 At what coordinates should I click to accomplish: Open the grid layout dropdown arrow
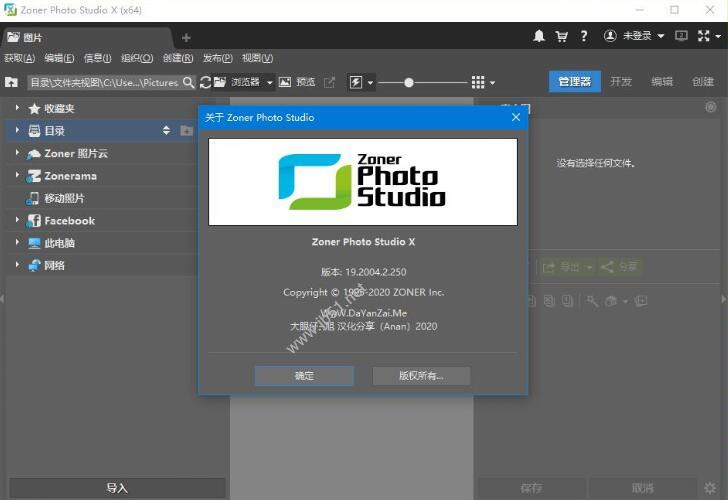point(492,83)
